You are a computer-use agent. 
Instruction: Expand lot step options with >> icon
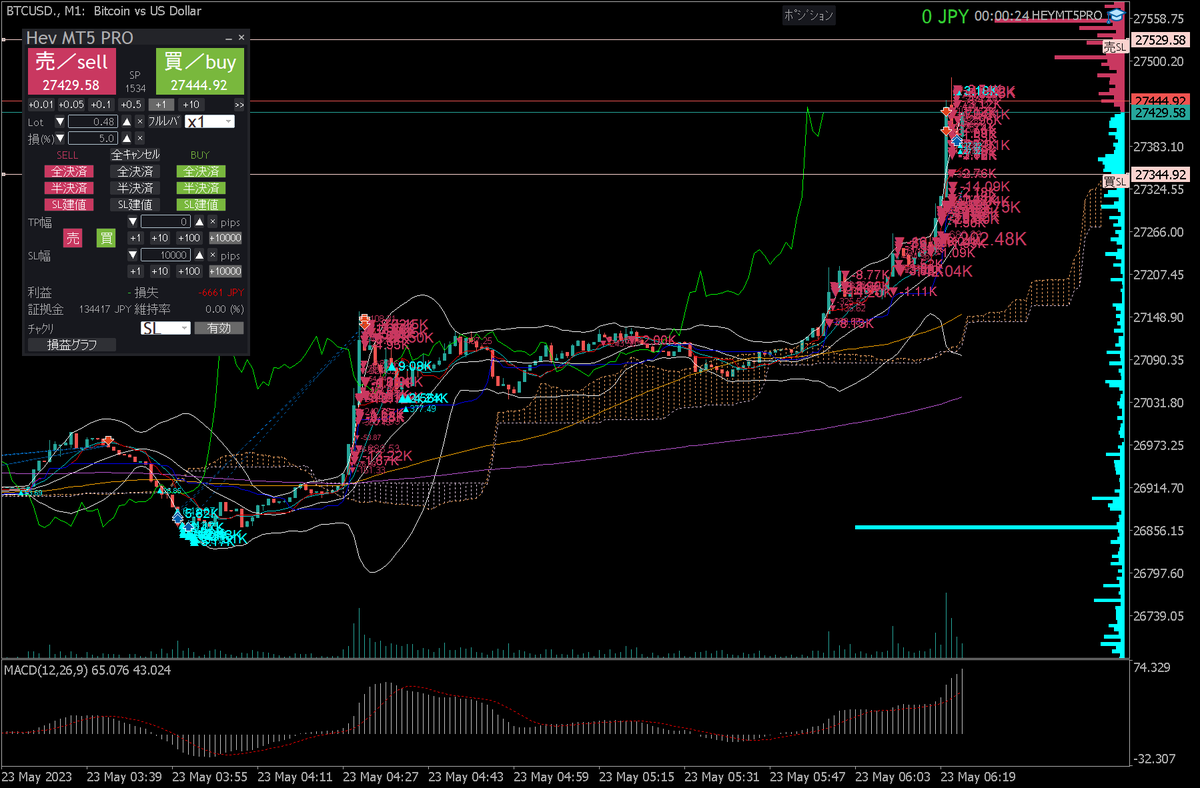[239, 105]
